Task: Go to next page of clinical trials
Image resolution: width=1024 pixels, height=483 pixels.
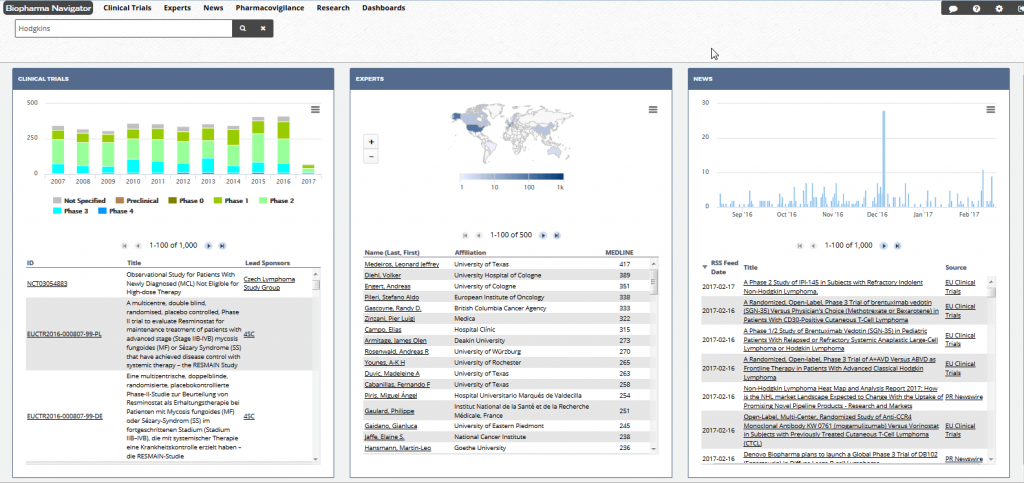Action: pos(209,245)
